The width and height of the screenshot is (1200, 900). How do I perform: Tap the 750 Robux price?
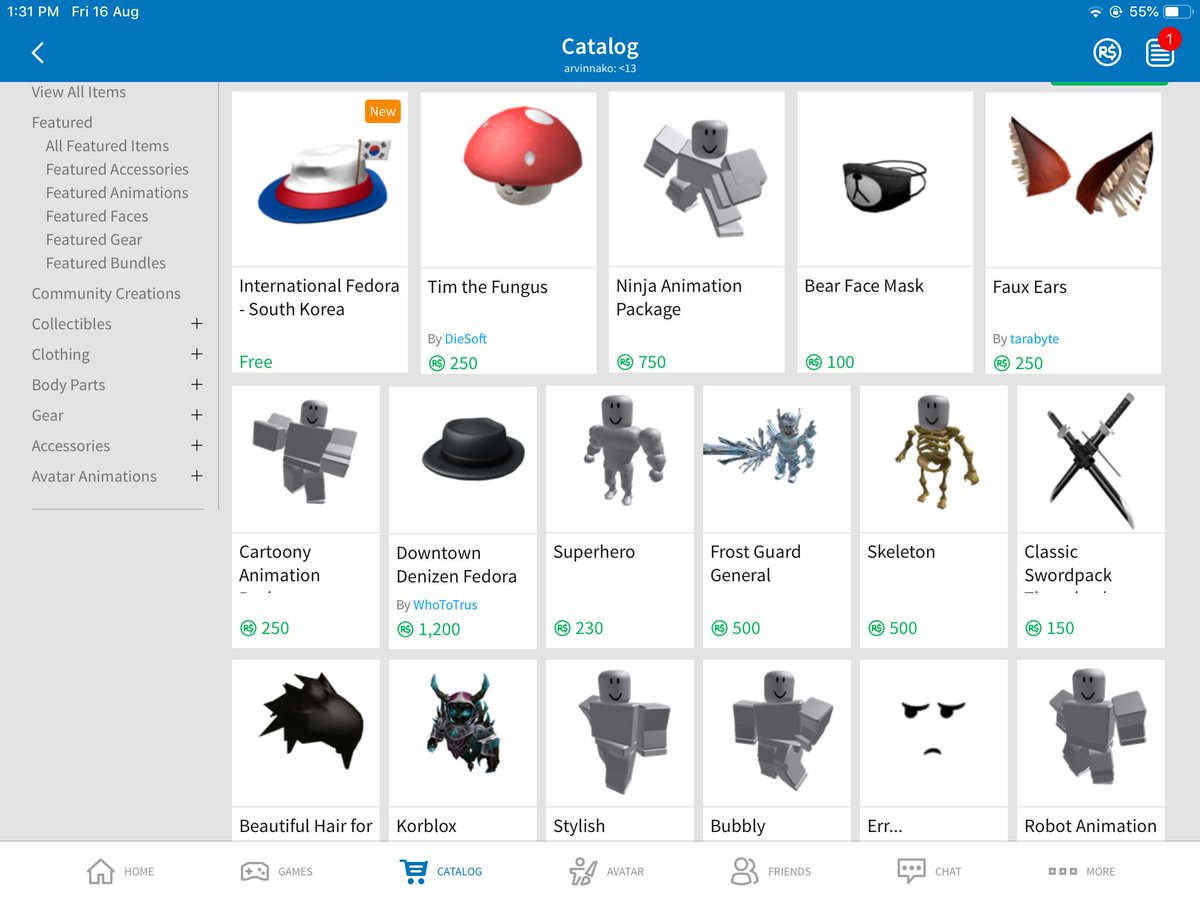tap(641, 362)
